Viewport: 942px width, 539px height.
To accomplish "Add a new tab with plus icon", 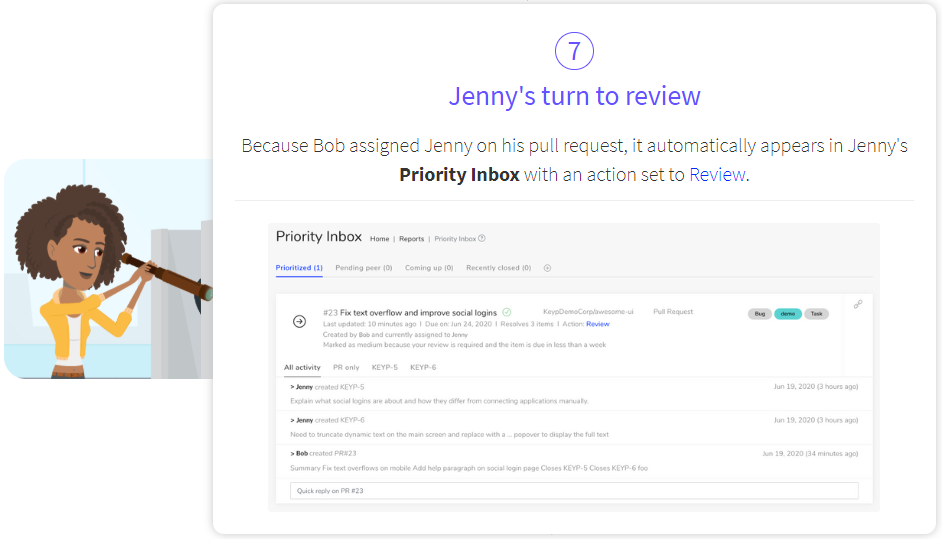I will [547, 268].
